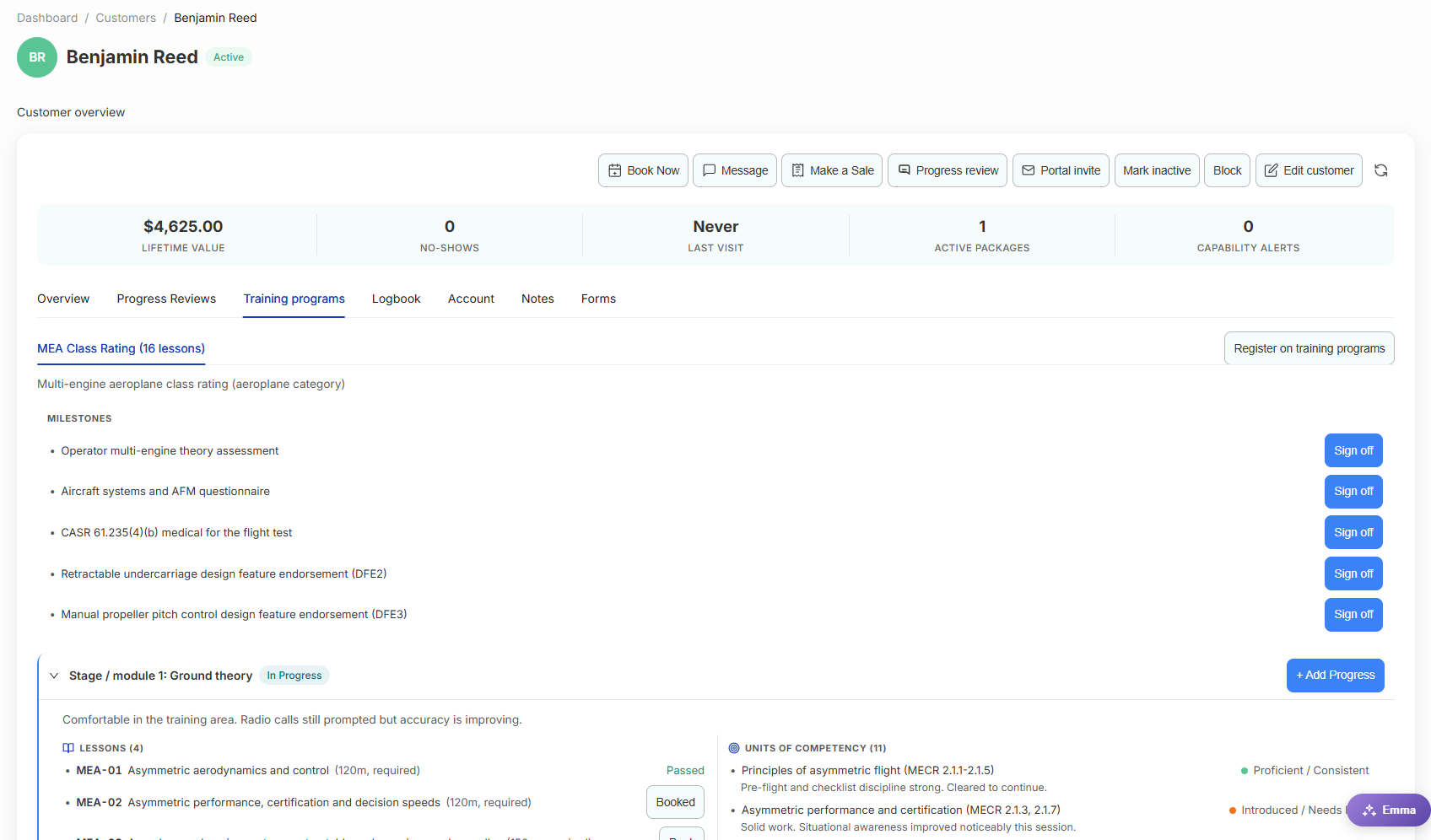Viewport: 1431px width, 840px height.
Task: Click the Booked button for MEA-02
Action: (675, 802)
